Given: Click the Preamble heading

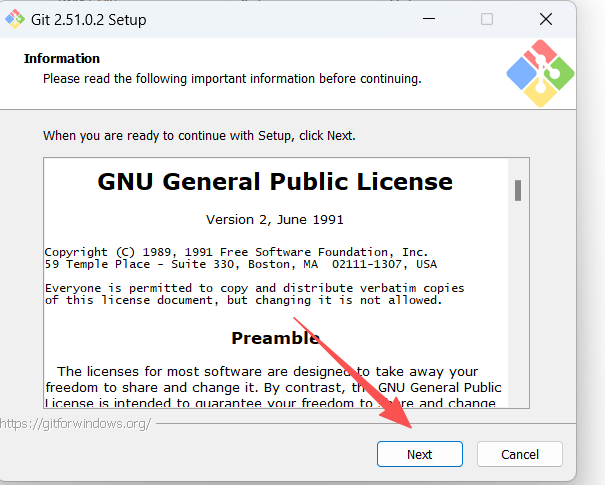Looking at the screenshot, I should (275, 338).
